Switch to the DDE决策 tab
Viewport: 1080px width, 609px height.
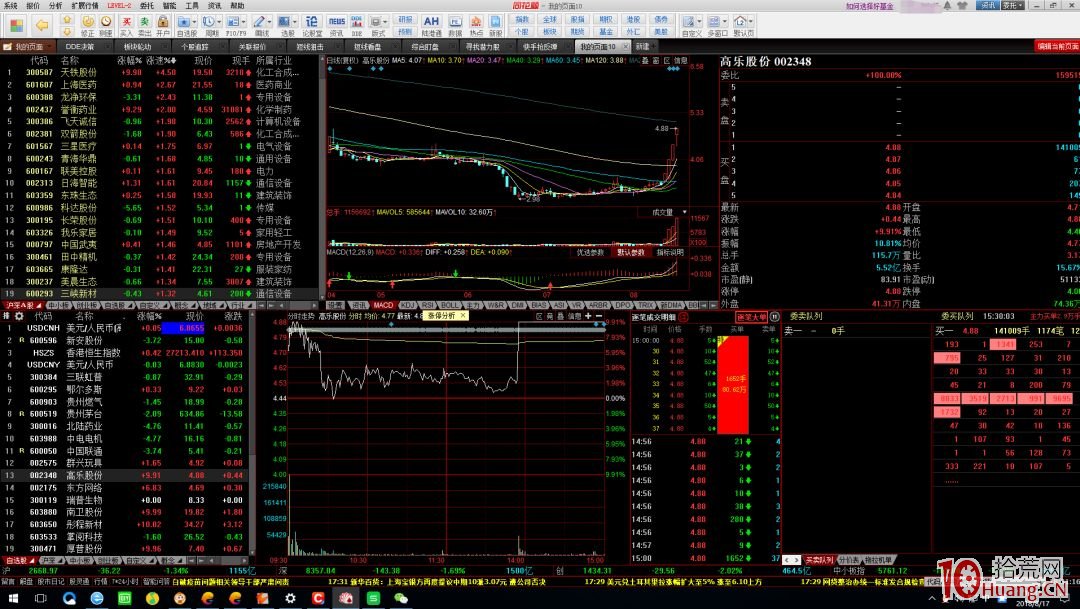[x=80, y=46]
